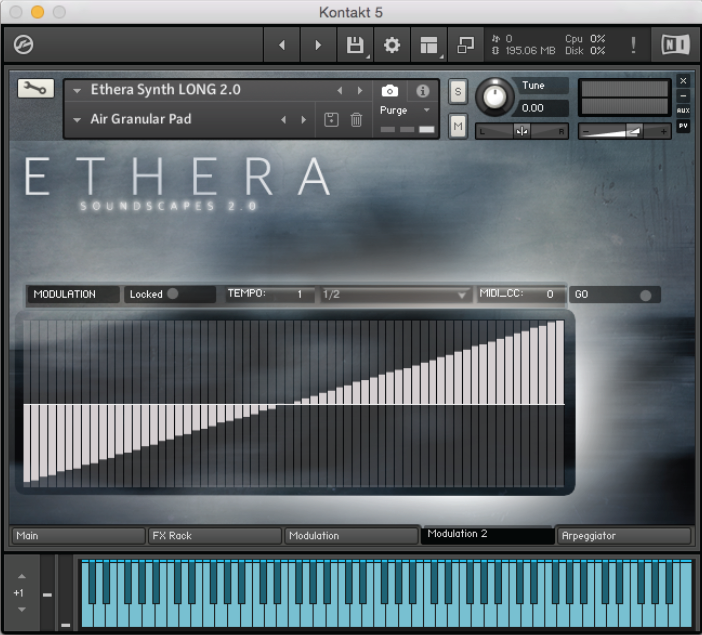Click the tallest rightmost step bar

point(560,363)
